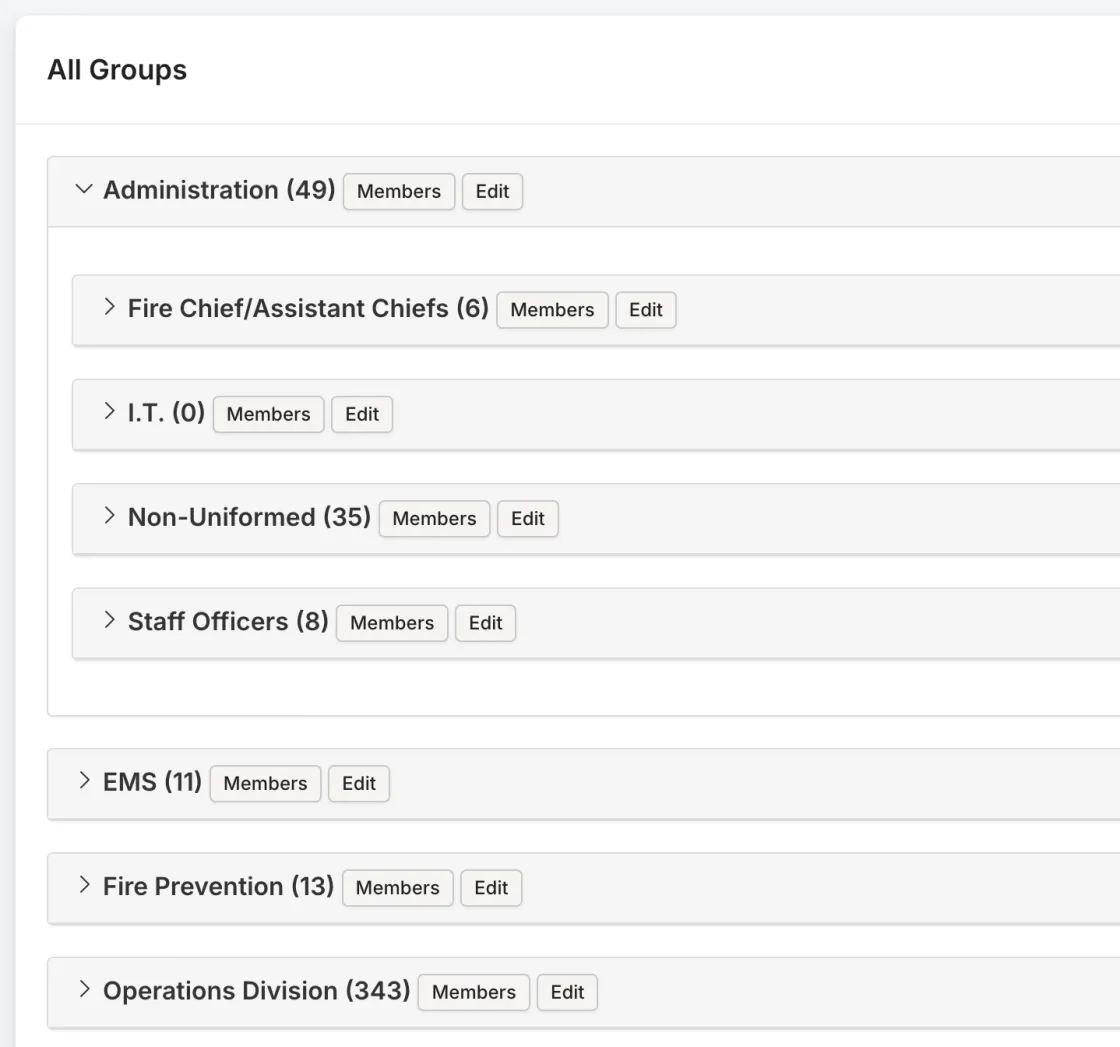Select the Non-Uniformed (35) title
The width and height of the screenshot is (1120, 1047).
[x=249, y=517]
